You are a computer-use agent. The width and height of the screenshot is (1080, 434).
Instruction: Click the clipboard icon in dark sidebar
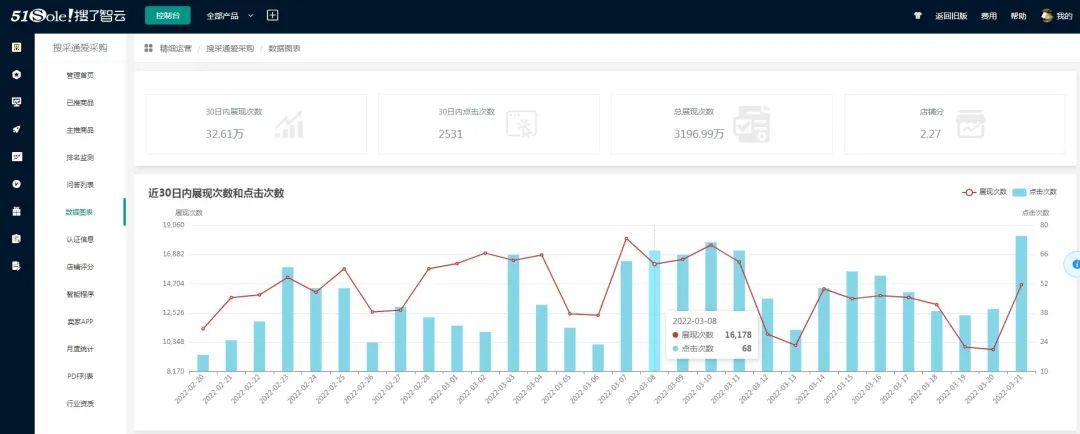[x=17, y=238]
